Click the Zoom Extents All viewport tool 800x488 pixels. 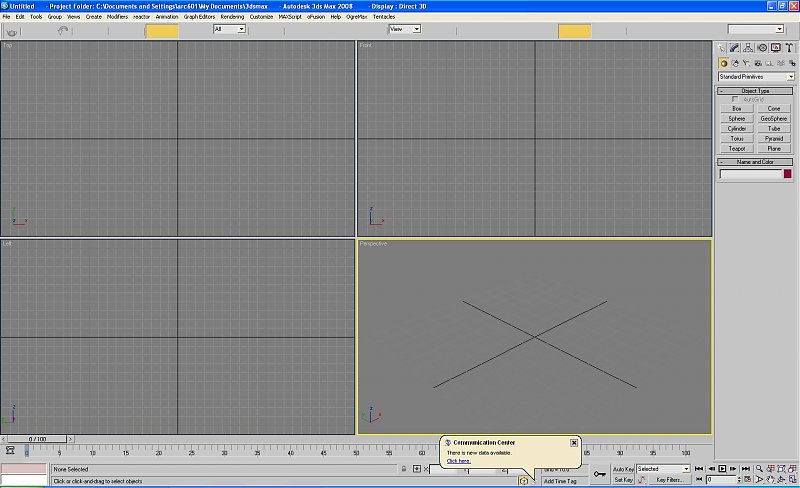point(792,469)
